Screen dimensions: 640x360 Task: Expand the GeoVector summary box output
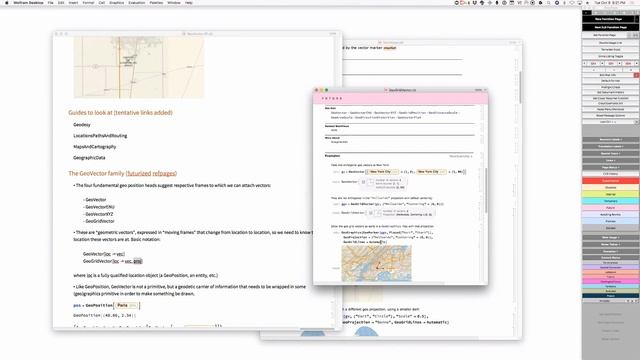(363, 182)
